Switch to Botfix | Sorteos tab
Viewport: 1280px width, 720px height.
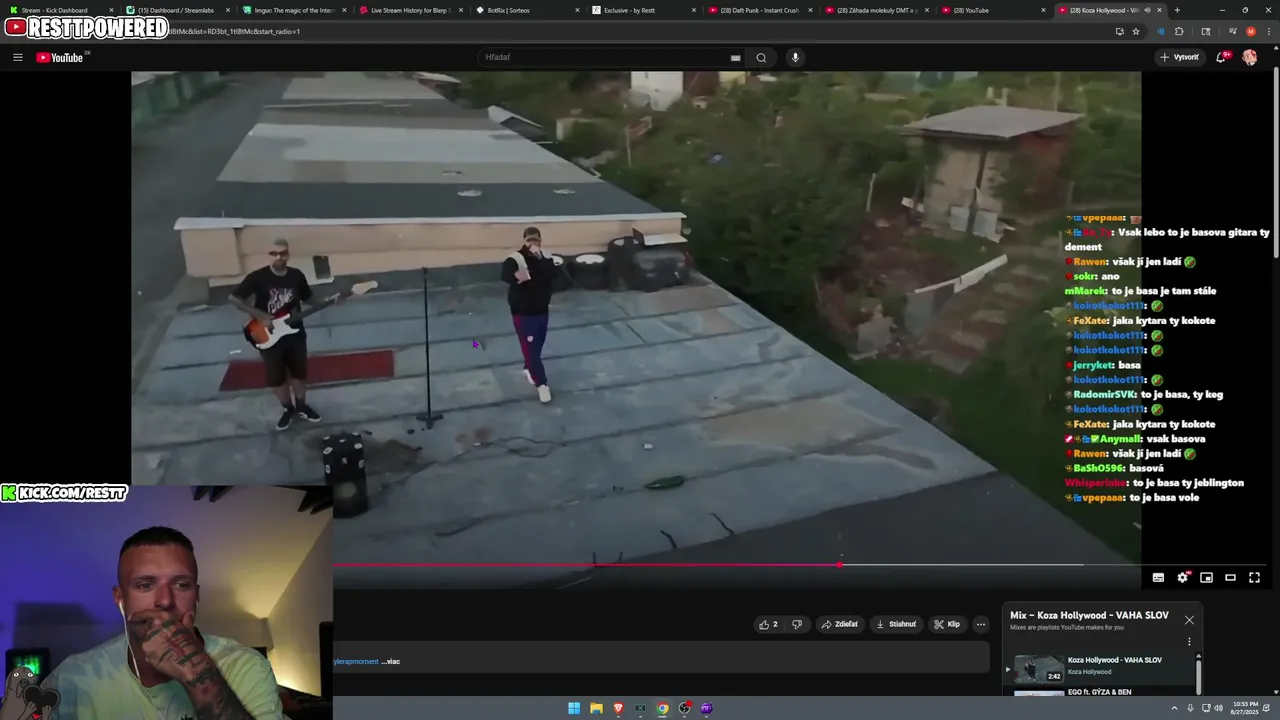(527, 10)
